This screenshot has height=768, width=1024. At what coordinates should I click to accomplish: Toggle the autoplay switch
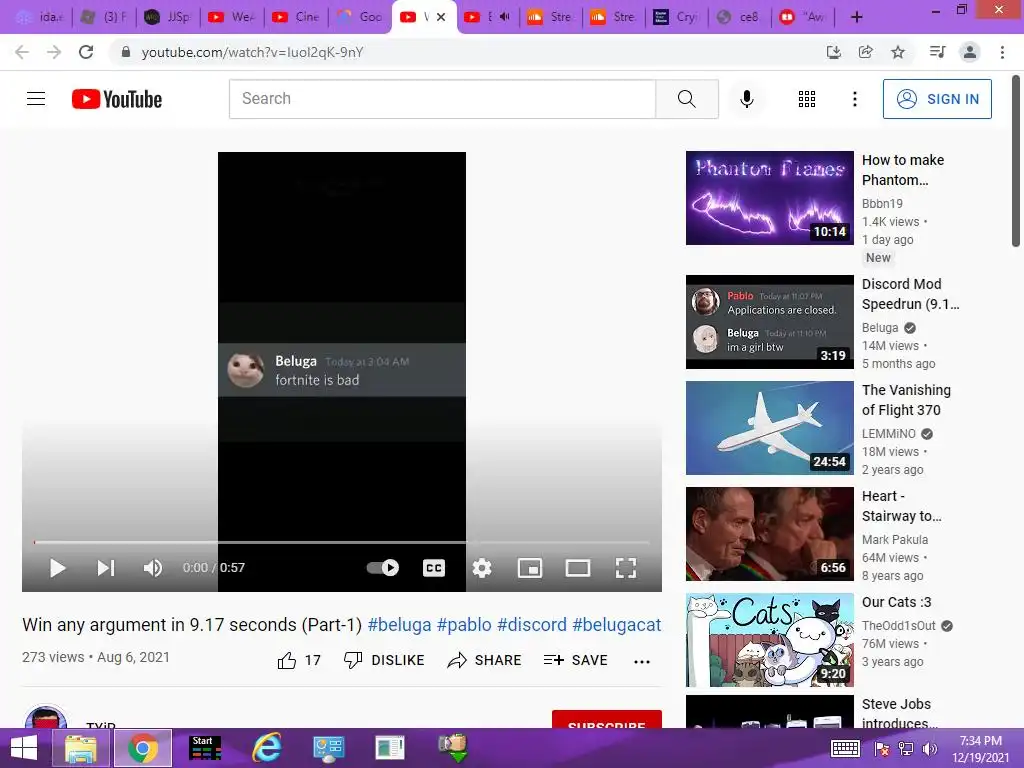tap(383, 568)
